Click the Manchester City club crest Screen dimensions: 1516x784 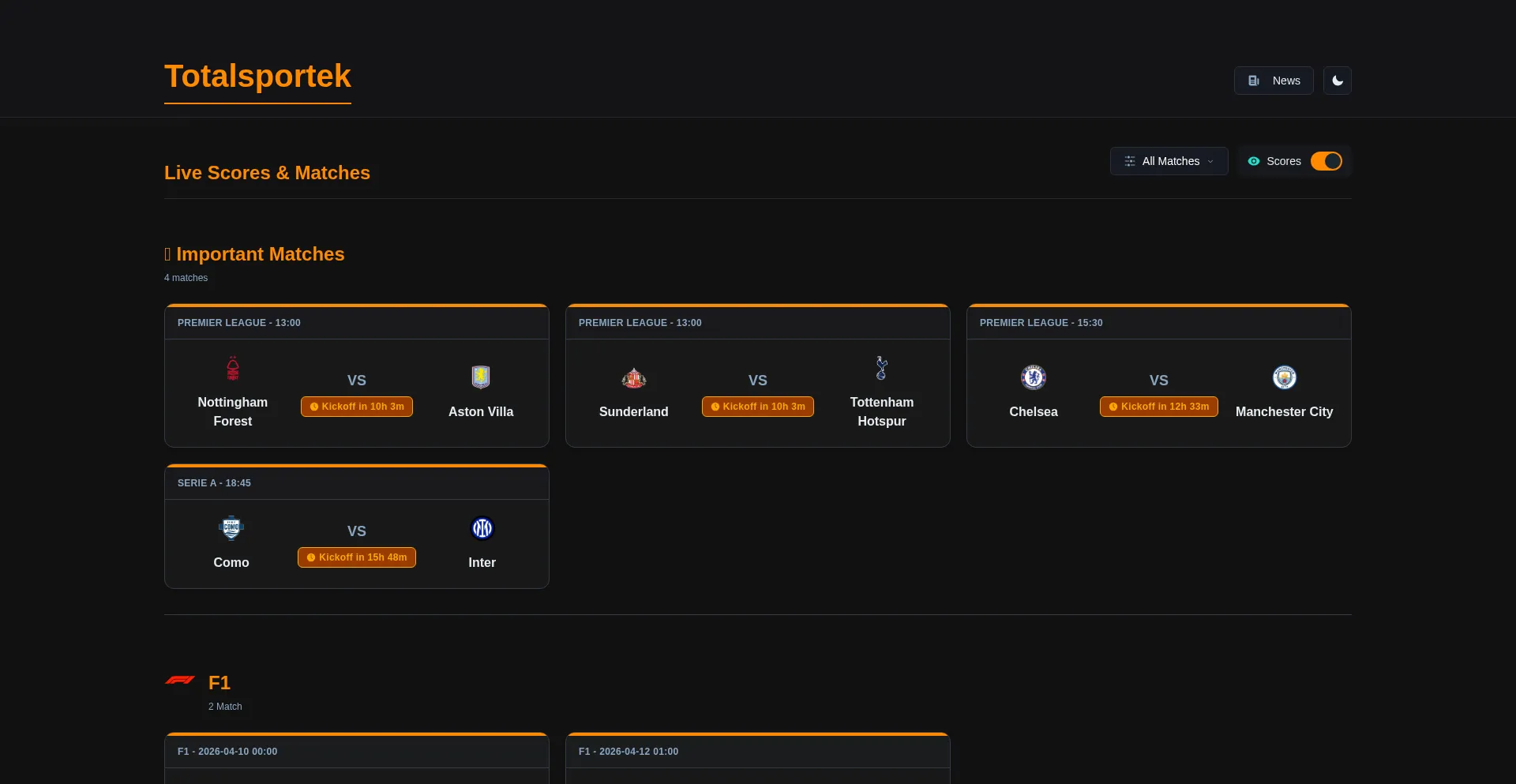[1285, 377]
